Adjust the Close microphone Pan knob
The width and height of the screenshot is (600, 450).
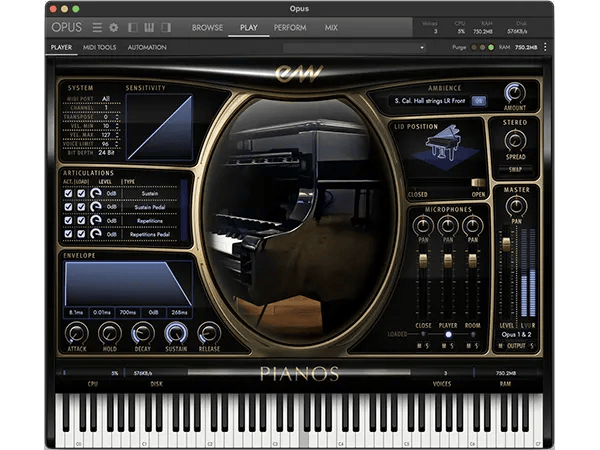pyautogui.click(x=423, y=226)
